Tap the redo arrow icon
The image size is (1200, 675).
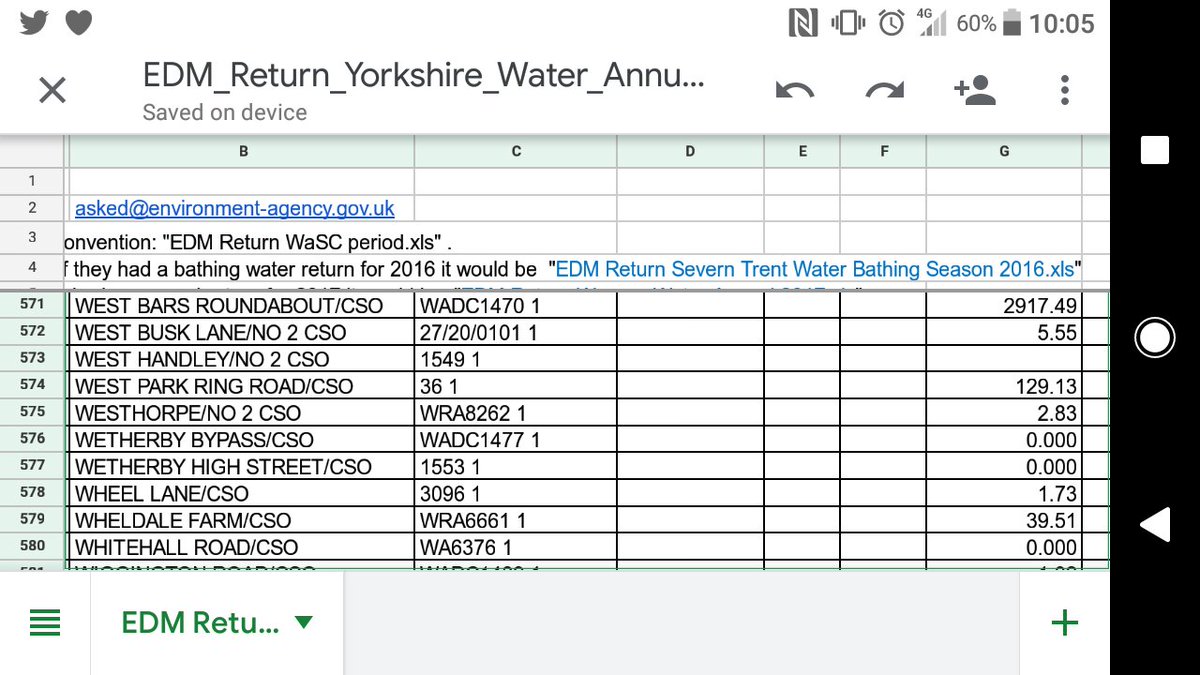click(x=884, y=91)
